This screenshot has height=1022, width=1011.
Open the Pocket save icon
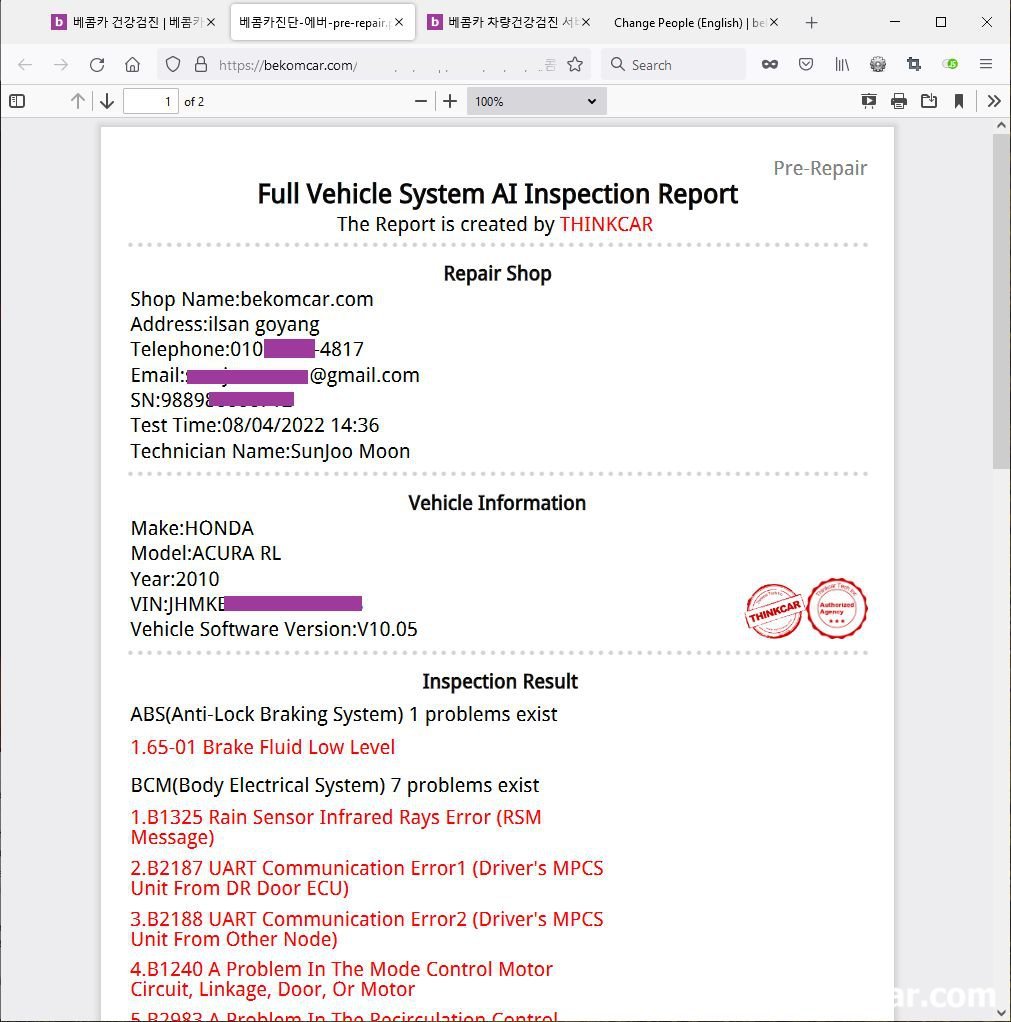point(806,65)
